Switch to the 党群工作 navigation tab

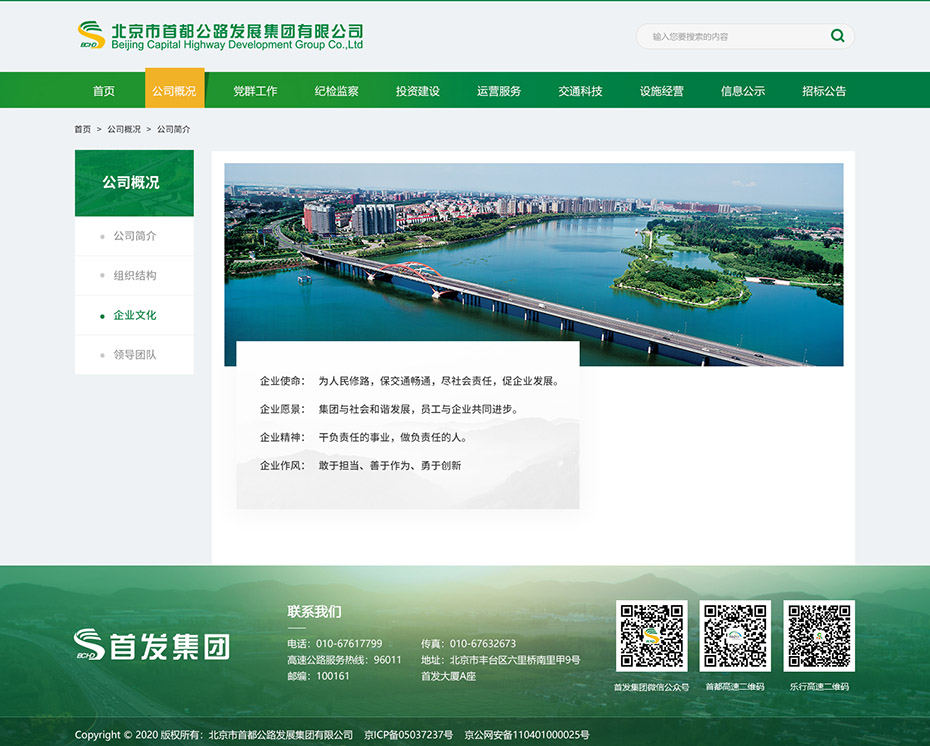click(253, 89)
